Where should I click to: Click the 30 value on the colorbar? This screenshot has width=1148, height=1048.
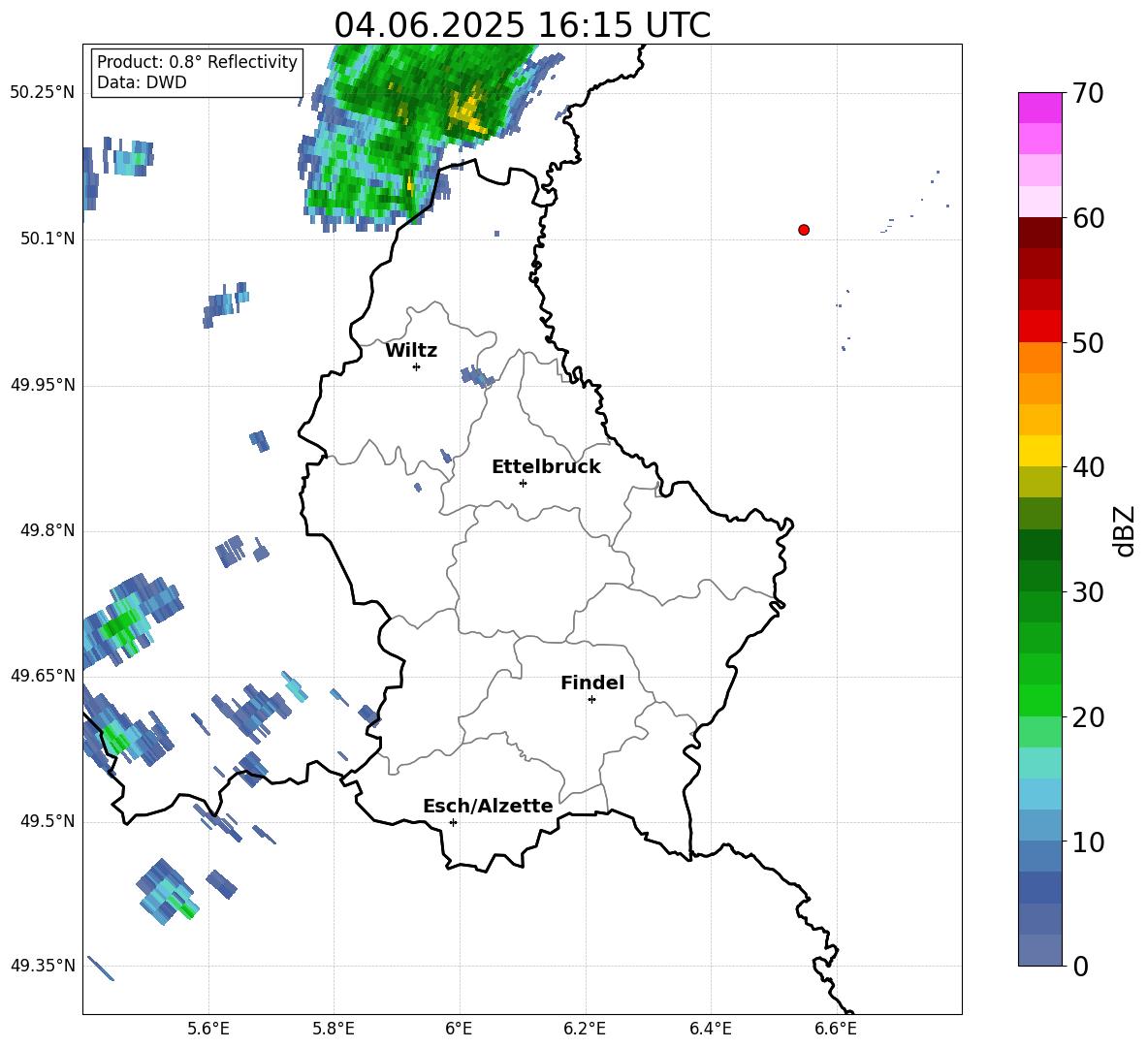click(1087, 592)
